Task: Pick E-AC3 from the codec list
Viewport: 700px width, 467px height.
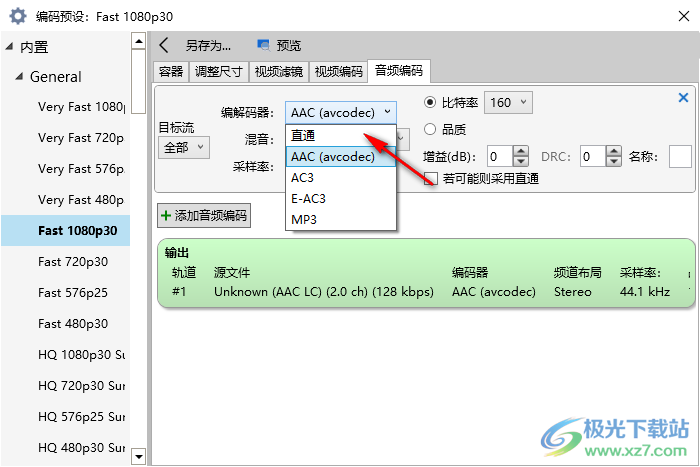Action: pos(341,199)
